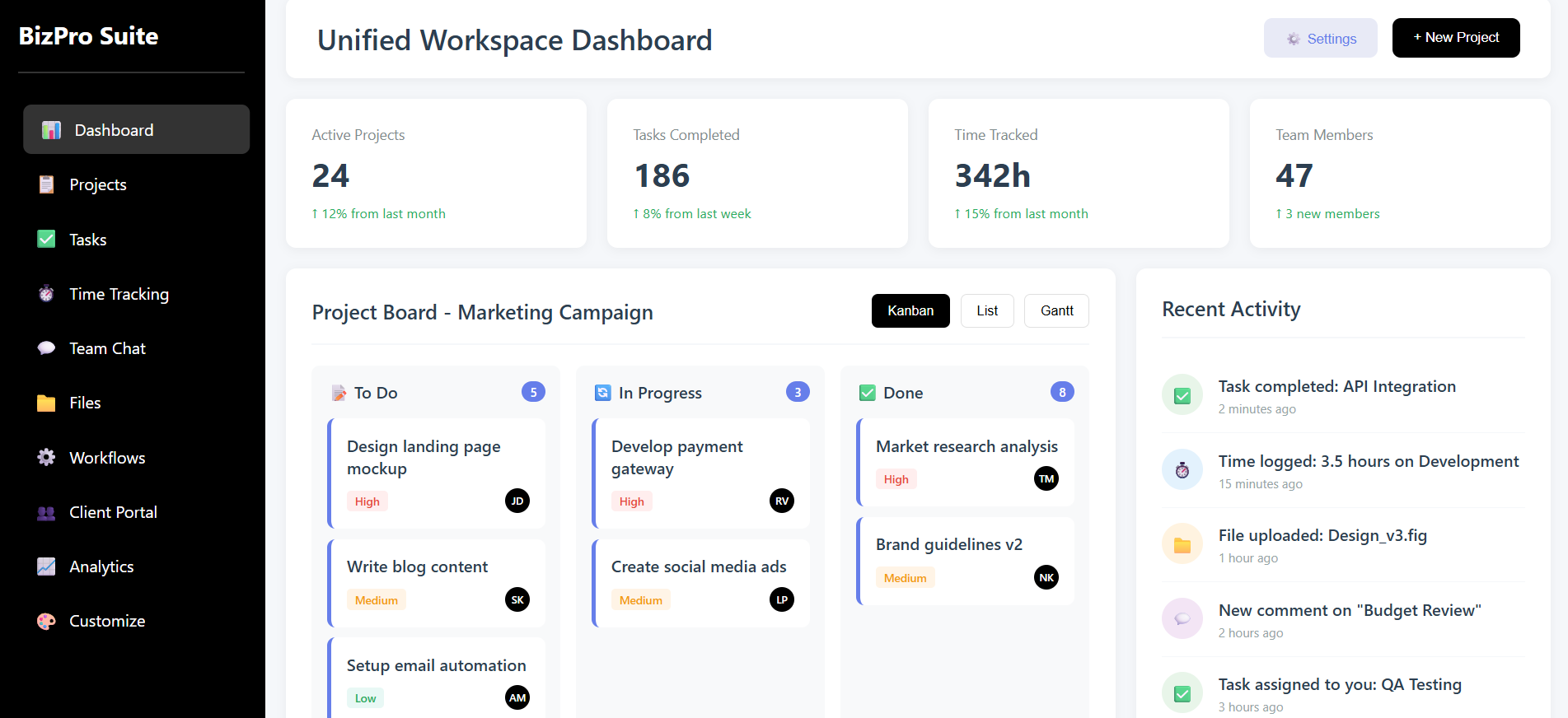The width and height of the screenshot is (1568, 718).
Task: Click Low priority tag on email automation
Action: pyautogui.click(x=365, y=698)
